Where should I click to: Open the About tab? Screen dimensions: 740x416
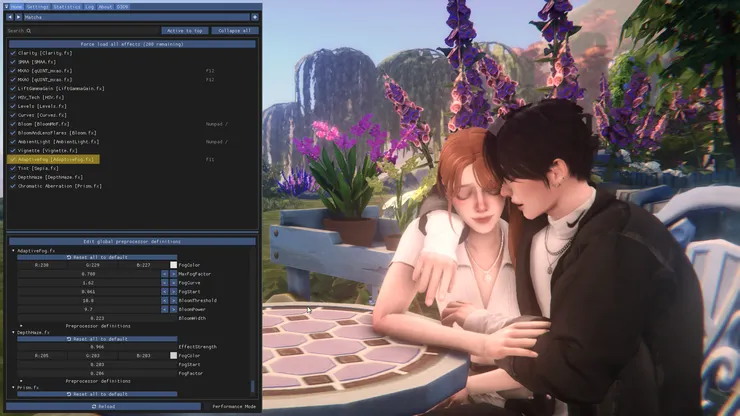[105, 7]
